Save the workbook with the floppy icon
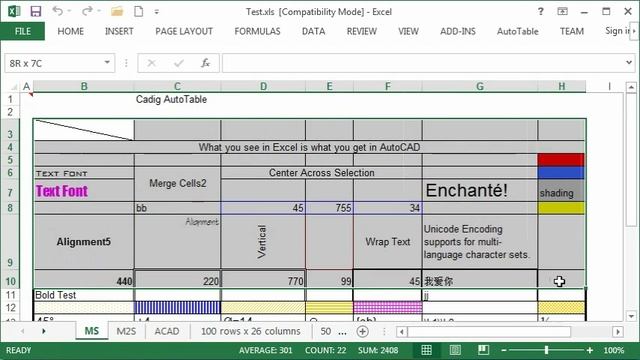The image size is (640, 360). [36, 11]
